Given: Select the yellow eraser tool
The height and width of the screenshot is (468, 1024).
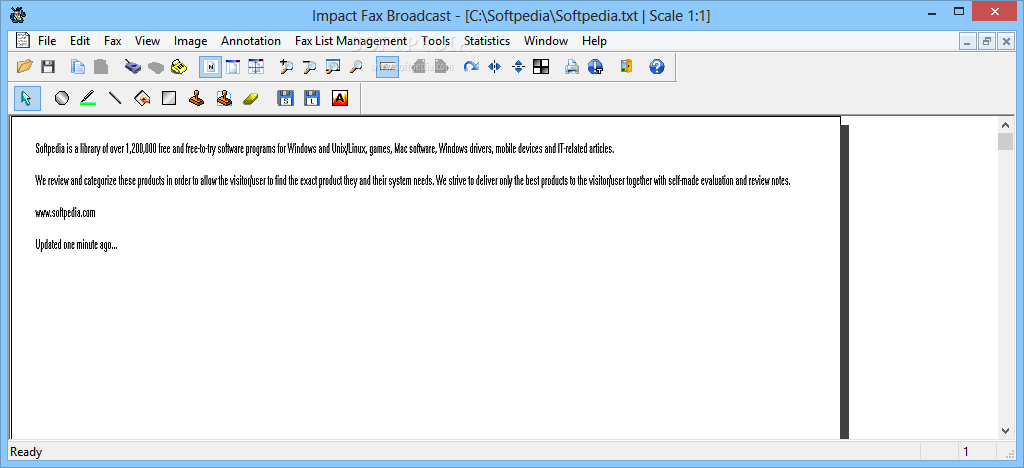Looking at the screenshot, I should pos(251,99).
